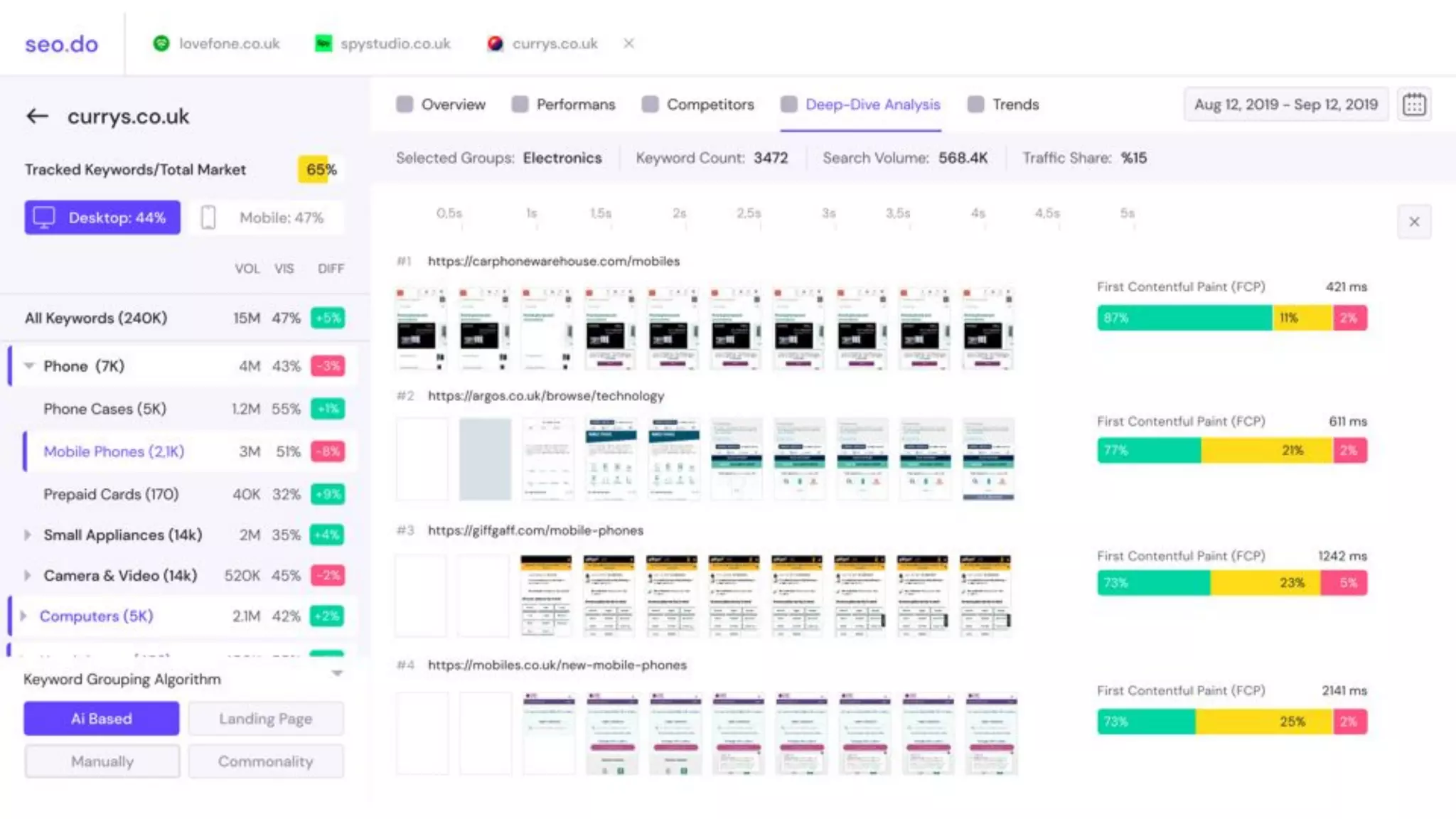Click the mobile phone device icon
Image resolution: width=1456 pixels, height=819 pixels.
(208, 218)
